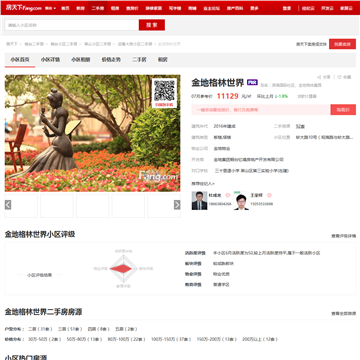Image resolution: width=360 pixels, height=360 pixels.
Task: Click the 小区评级结果 label
Action: click(39, 275)
